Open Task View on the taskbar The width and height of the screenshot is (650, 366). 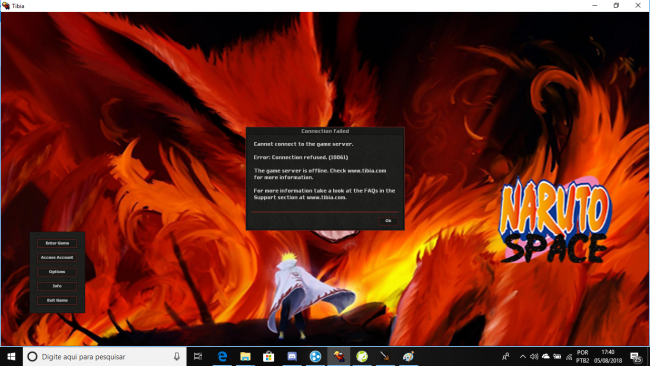[198, 356]
